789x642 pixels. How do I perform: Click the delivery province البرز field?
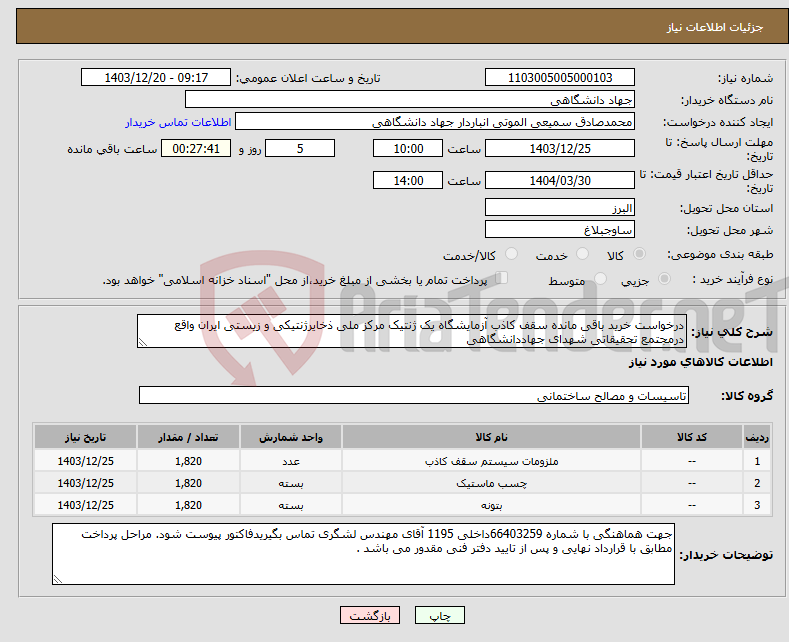point(560,207)
